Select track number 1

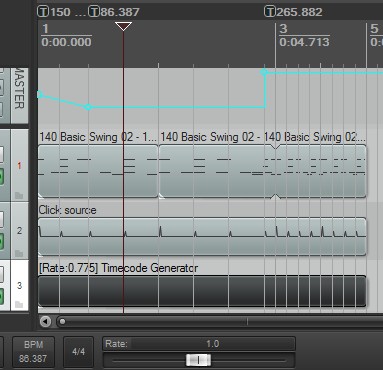coord(19,165)
